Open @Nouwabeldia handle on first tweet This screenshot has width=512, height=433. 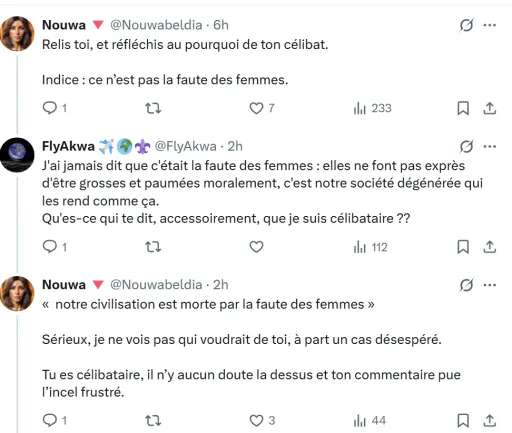point(156,25)
